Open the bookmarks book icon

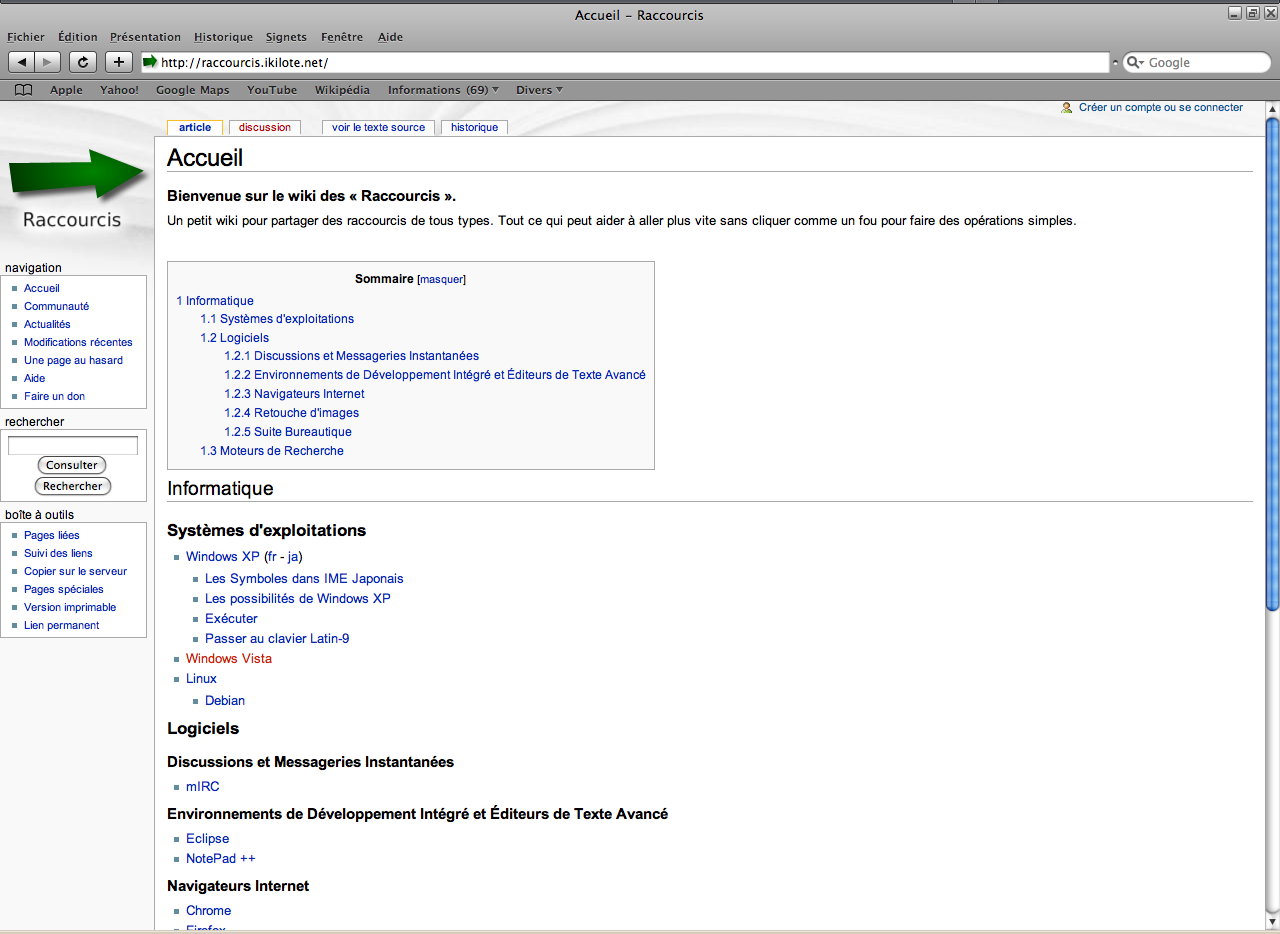coord(24,90)
